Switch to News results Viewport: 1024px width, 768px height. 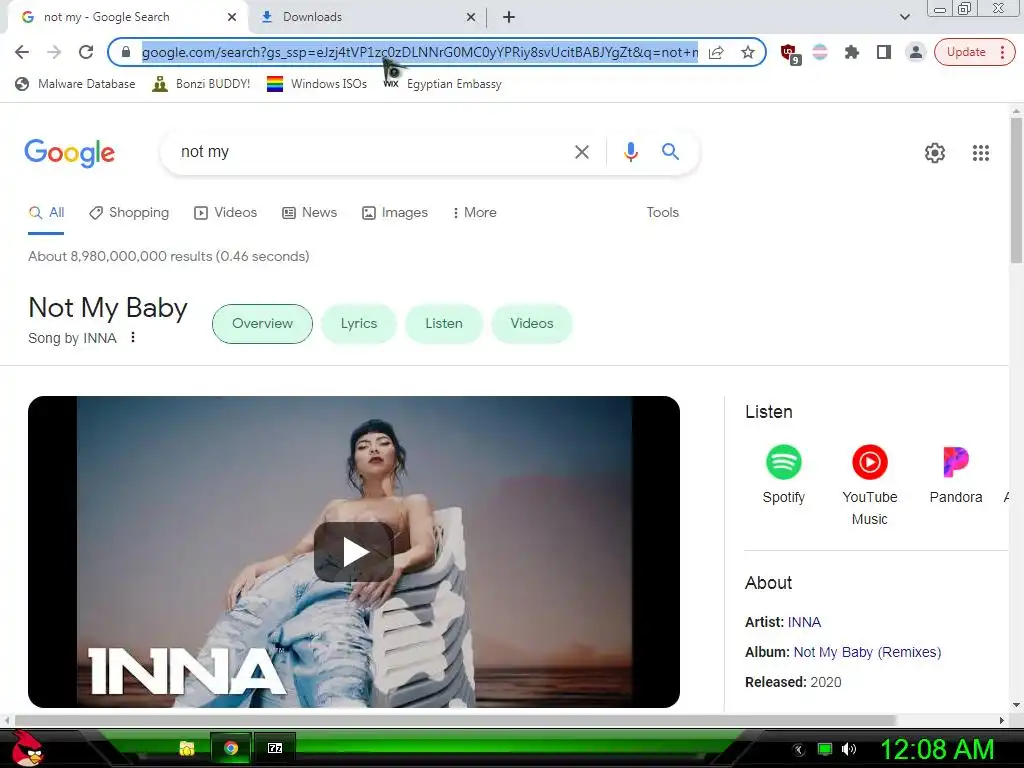[x=310, y=213]
